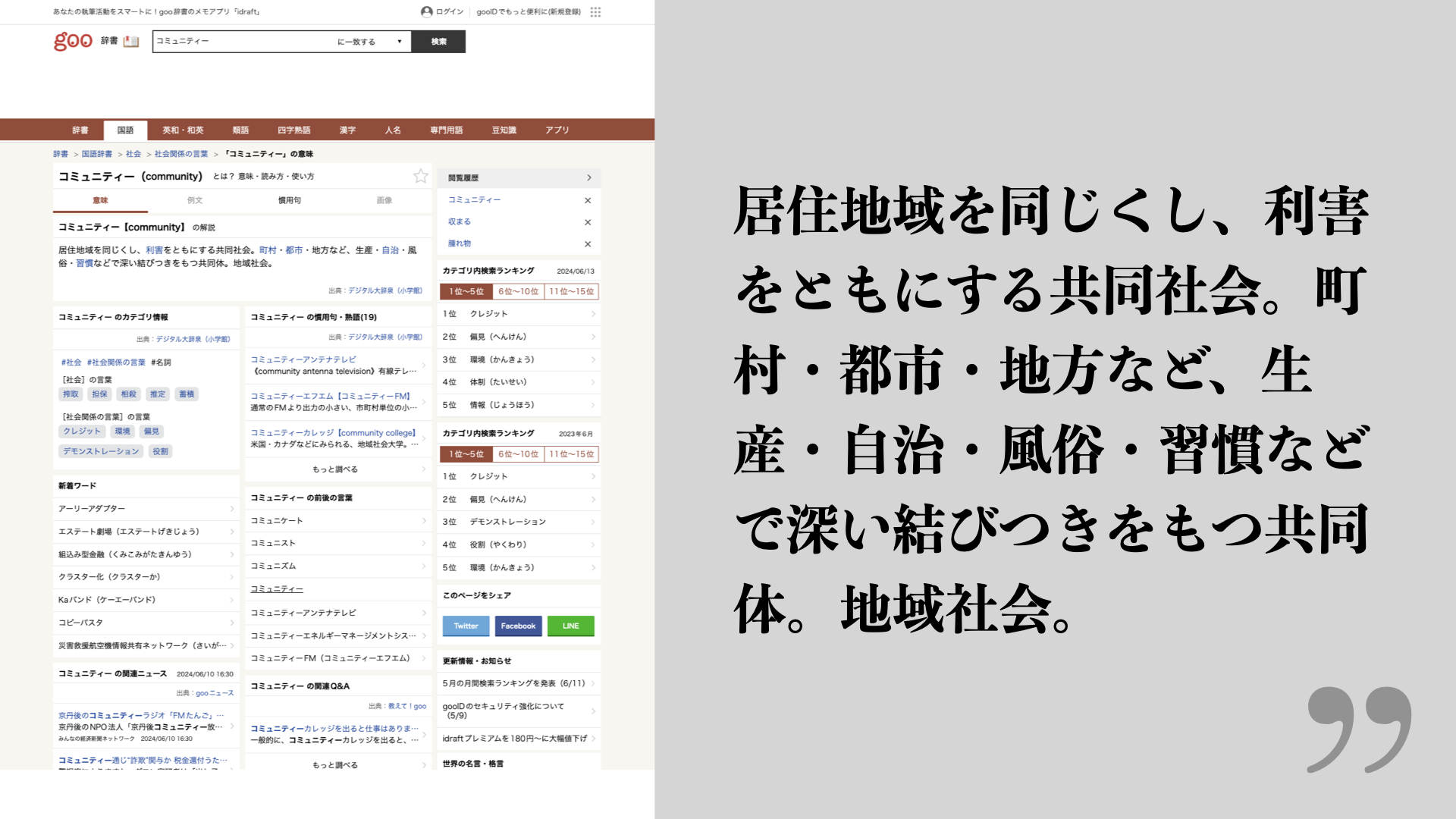Select the 6位〜10位 ranking range
Screen dimensions: 1456x819
pos(518,291)
